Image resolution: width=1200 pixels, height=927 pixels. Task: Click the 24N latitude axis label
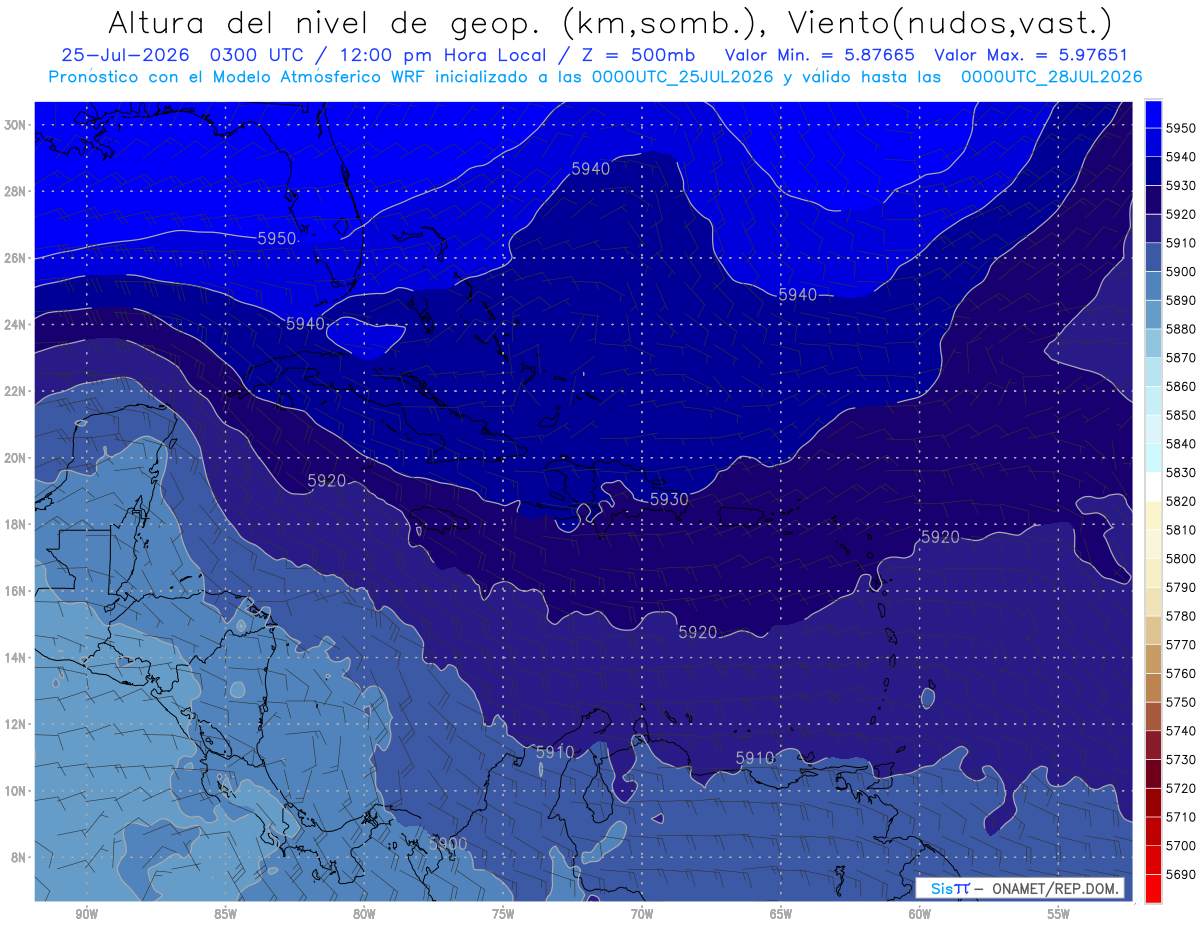(15, 325)
